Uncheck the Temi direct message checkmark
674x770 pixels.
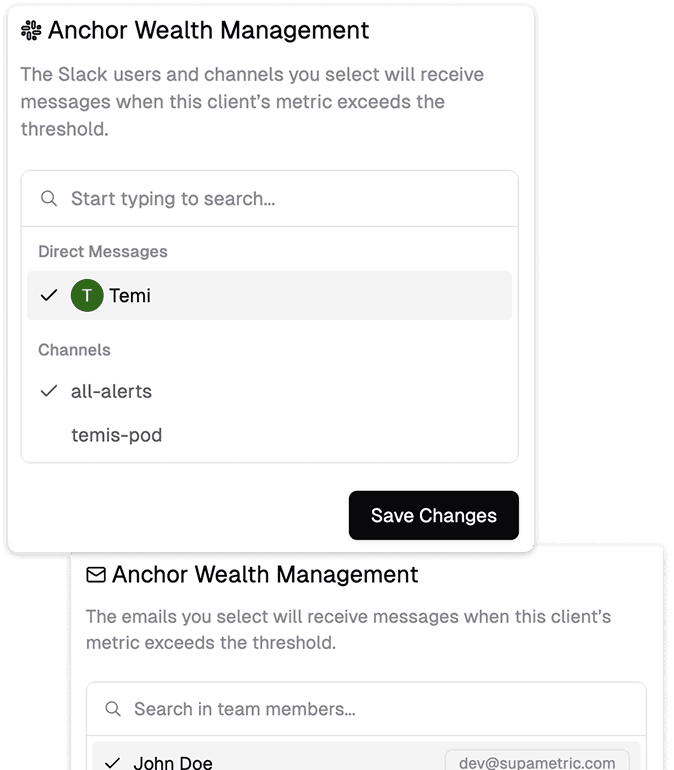49,296
